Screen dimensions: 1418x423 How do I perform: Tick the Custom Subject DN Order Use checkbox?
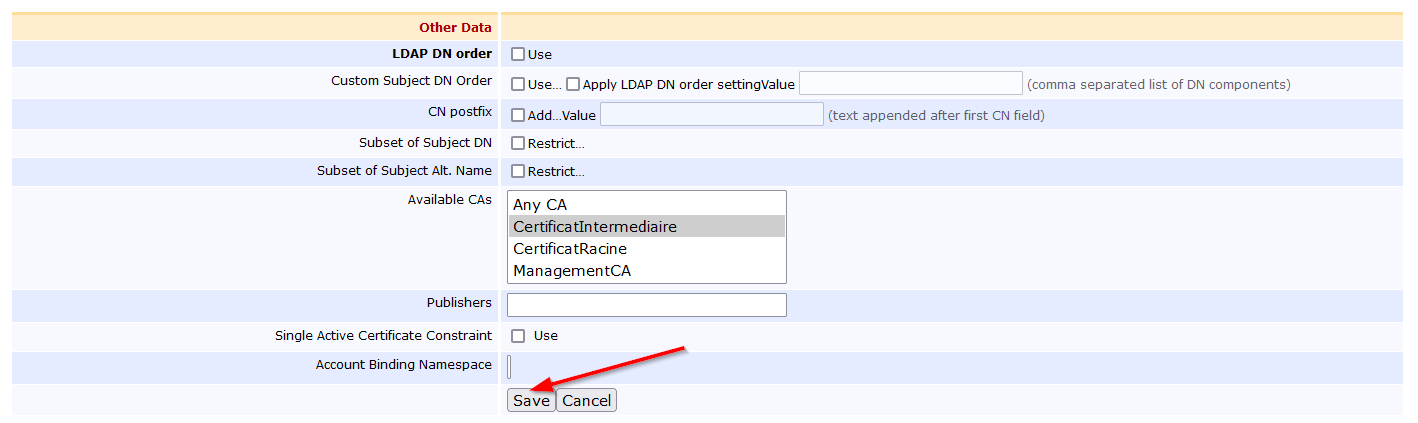pyautogui.click(x=518, y=85)
